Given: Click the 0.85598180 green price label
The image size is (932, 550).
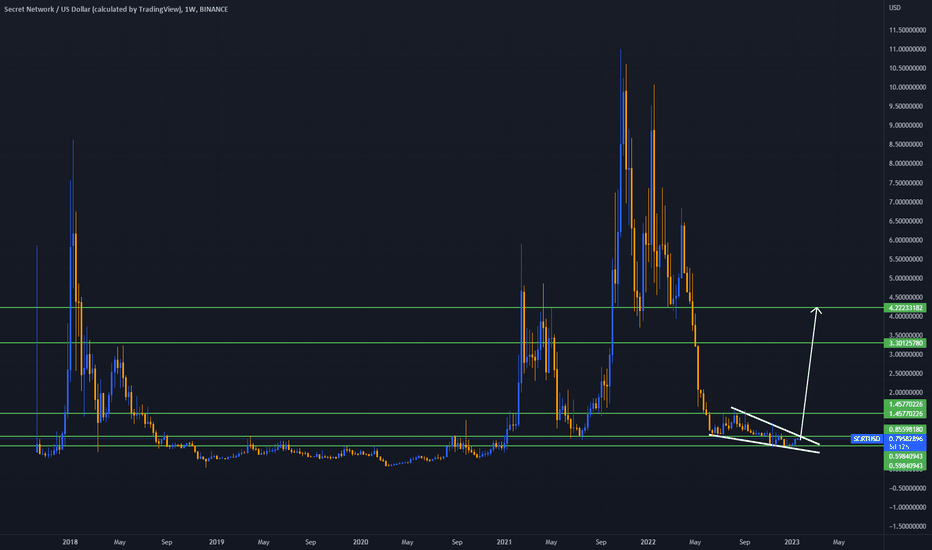Looking at the screenshot, I should click(905, 429).
